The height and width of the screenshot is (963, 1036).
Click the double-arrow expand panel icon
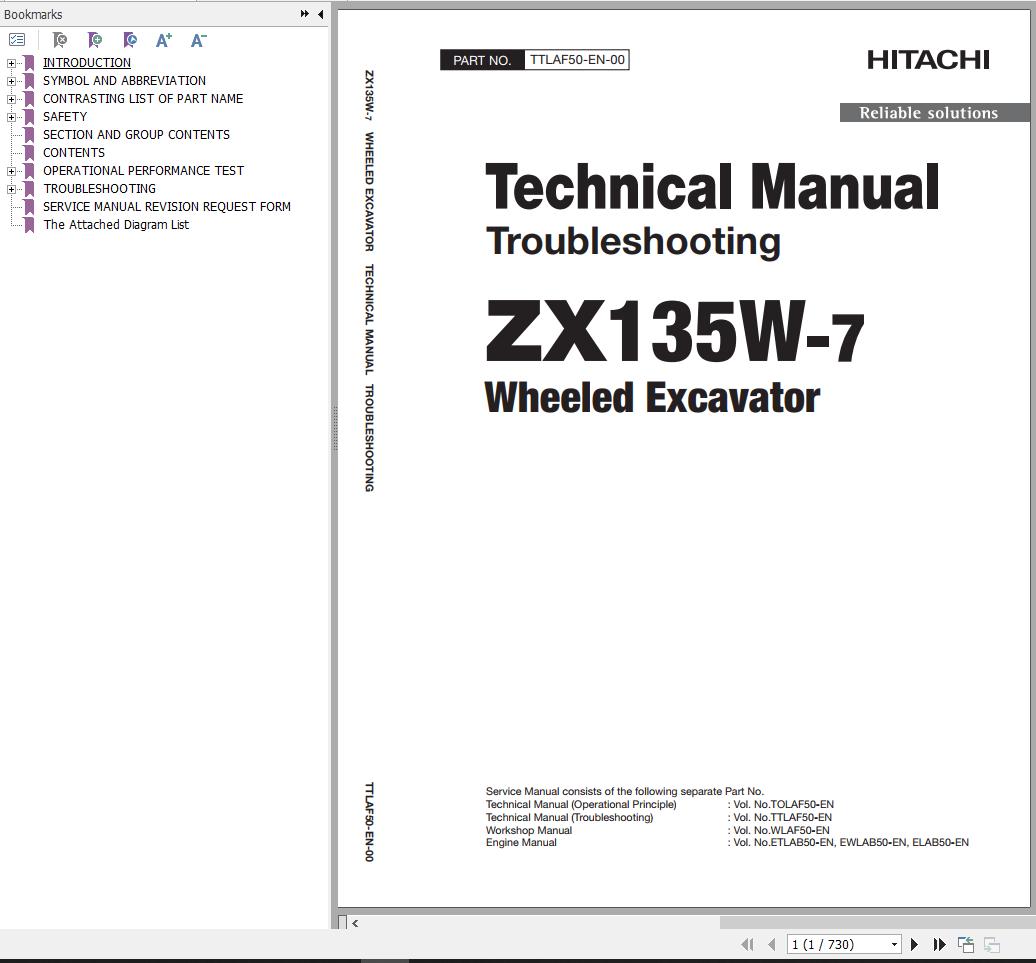click(305, 14)
